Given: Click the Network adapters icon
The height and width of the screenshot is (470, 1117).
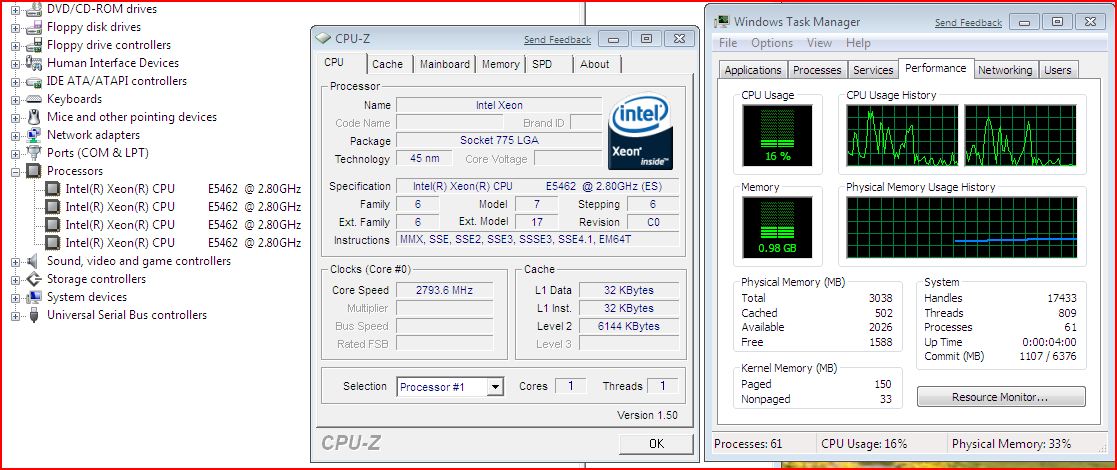Looking at the screenshot, I should pyautogui.click(x=33, y=135).
